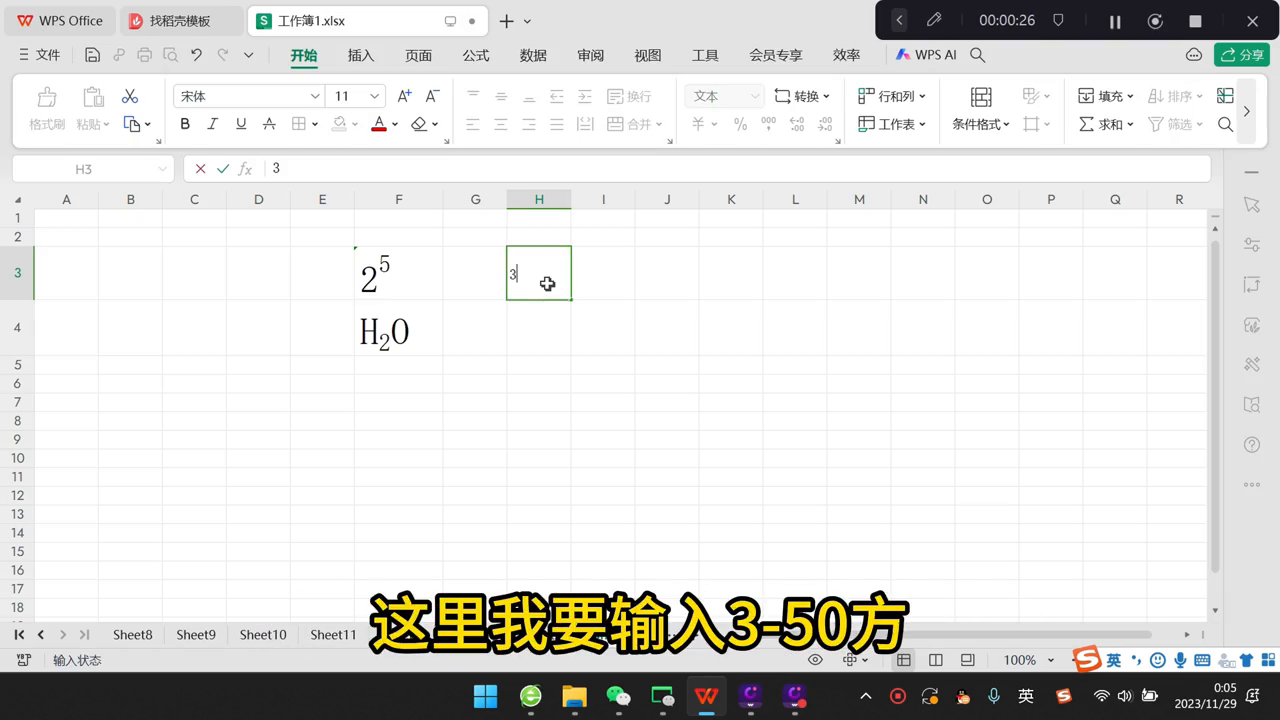Click the selection arrow icon in right sidebar
Viewport: 1280px width, 720px height.
(1252, 205)
